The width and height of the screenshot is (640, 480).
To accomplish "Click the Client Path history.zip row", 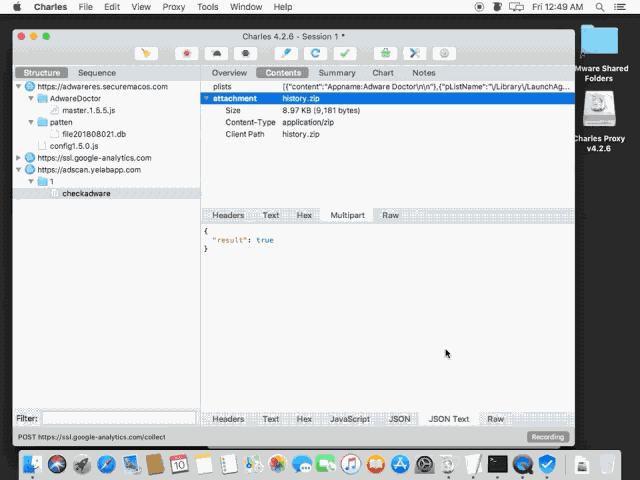I will pyautogui.click(x=388, y=134).
